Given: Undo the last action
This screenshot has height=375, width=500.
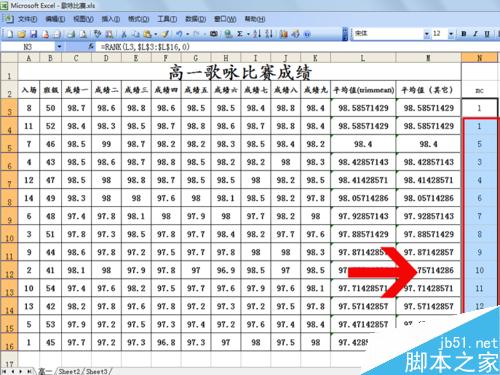Looking at the screenshot, I should pyautogui.click(x=179, y=34).
